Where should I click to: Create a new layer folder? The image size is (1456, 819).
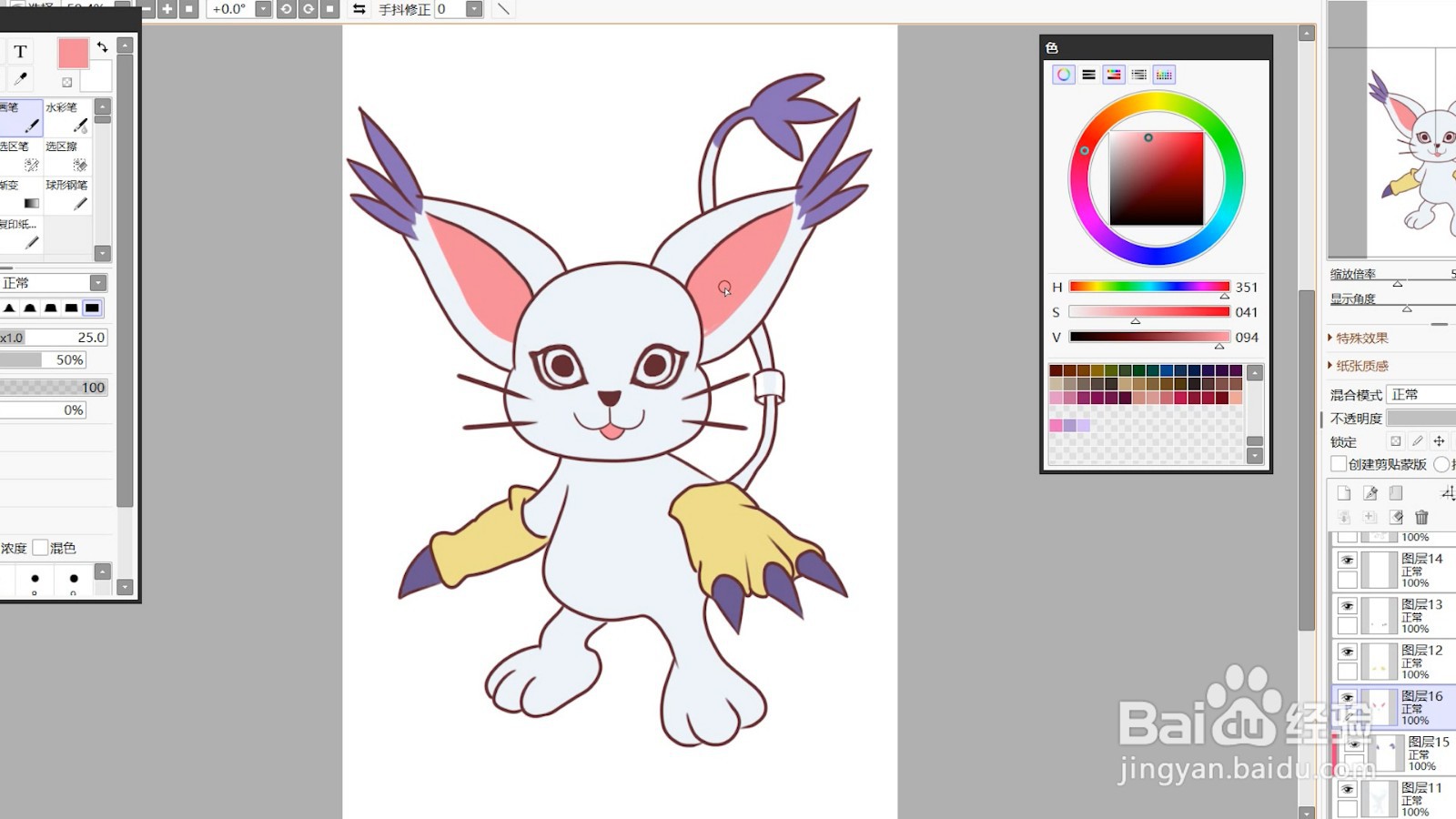point(1396,493)
